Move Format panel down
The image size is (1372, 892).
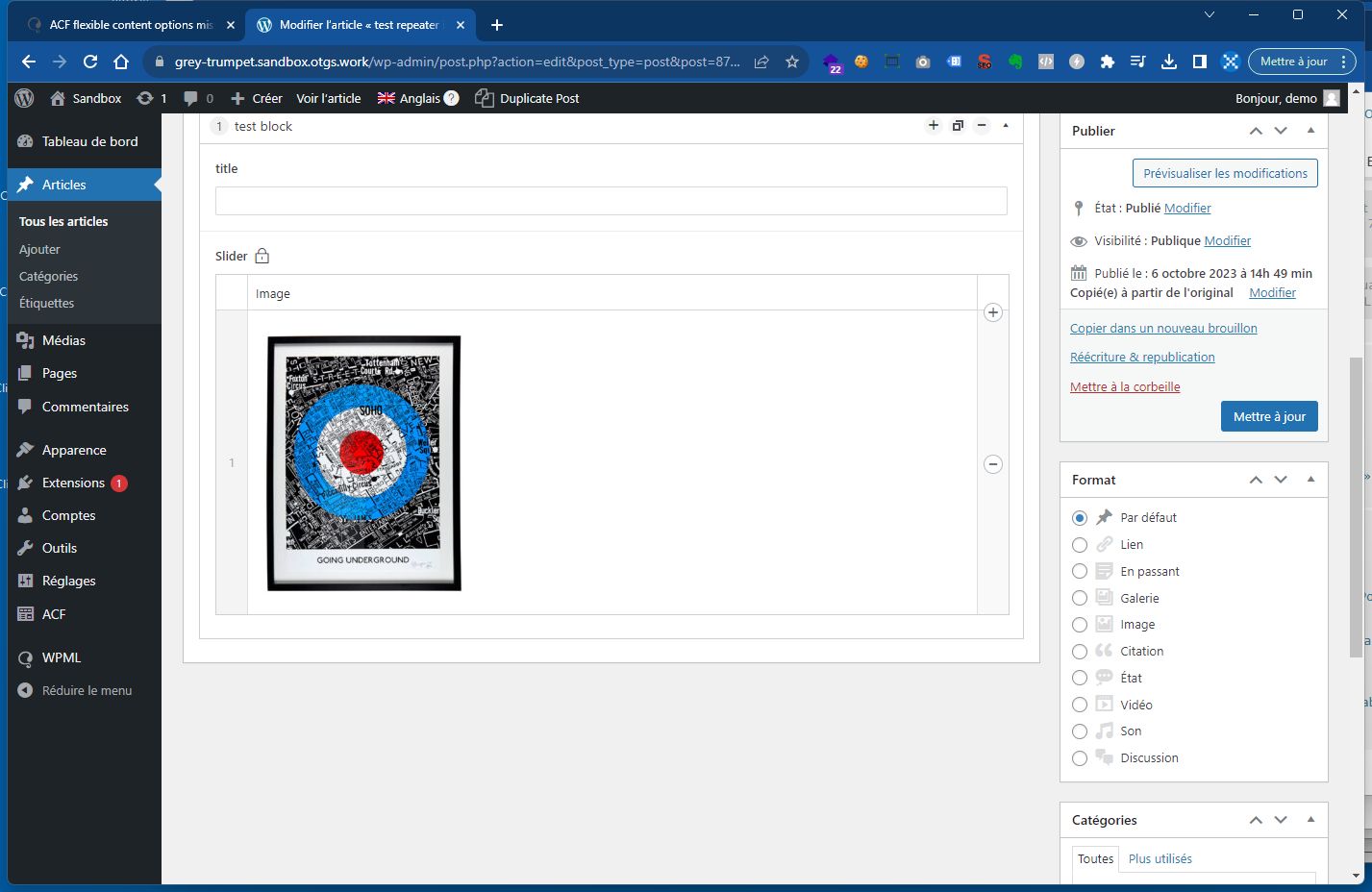pyautogui.click(x=1281, y=480)
